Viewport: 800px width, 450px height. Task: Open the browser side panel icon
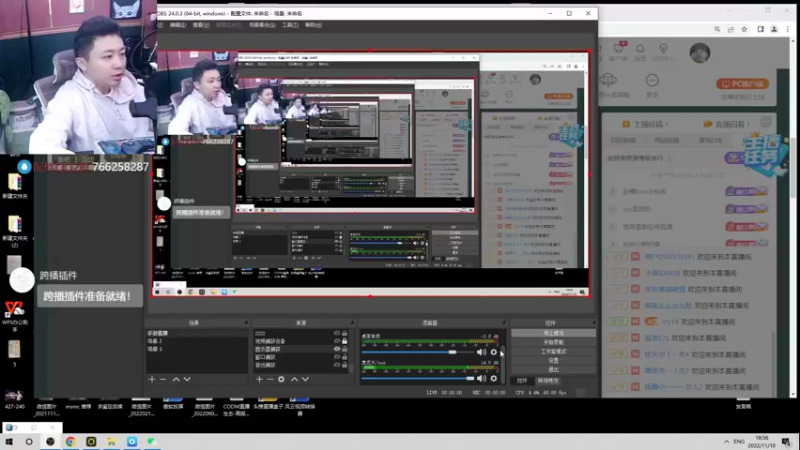pos(761,30)
